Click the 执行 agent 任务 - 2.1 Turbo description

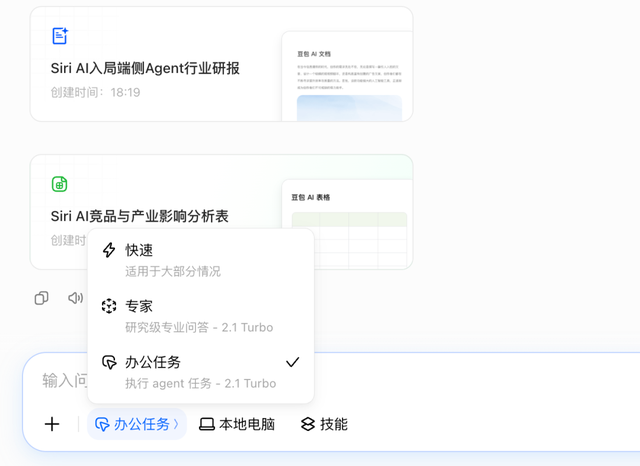[x=200, y=384]
